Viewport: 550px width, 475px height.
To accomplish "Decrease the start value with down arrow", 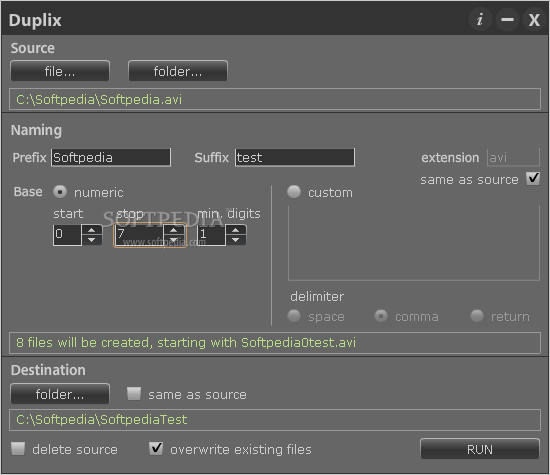I will 92,240.
